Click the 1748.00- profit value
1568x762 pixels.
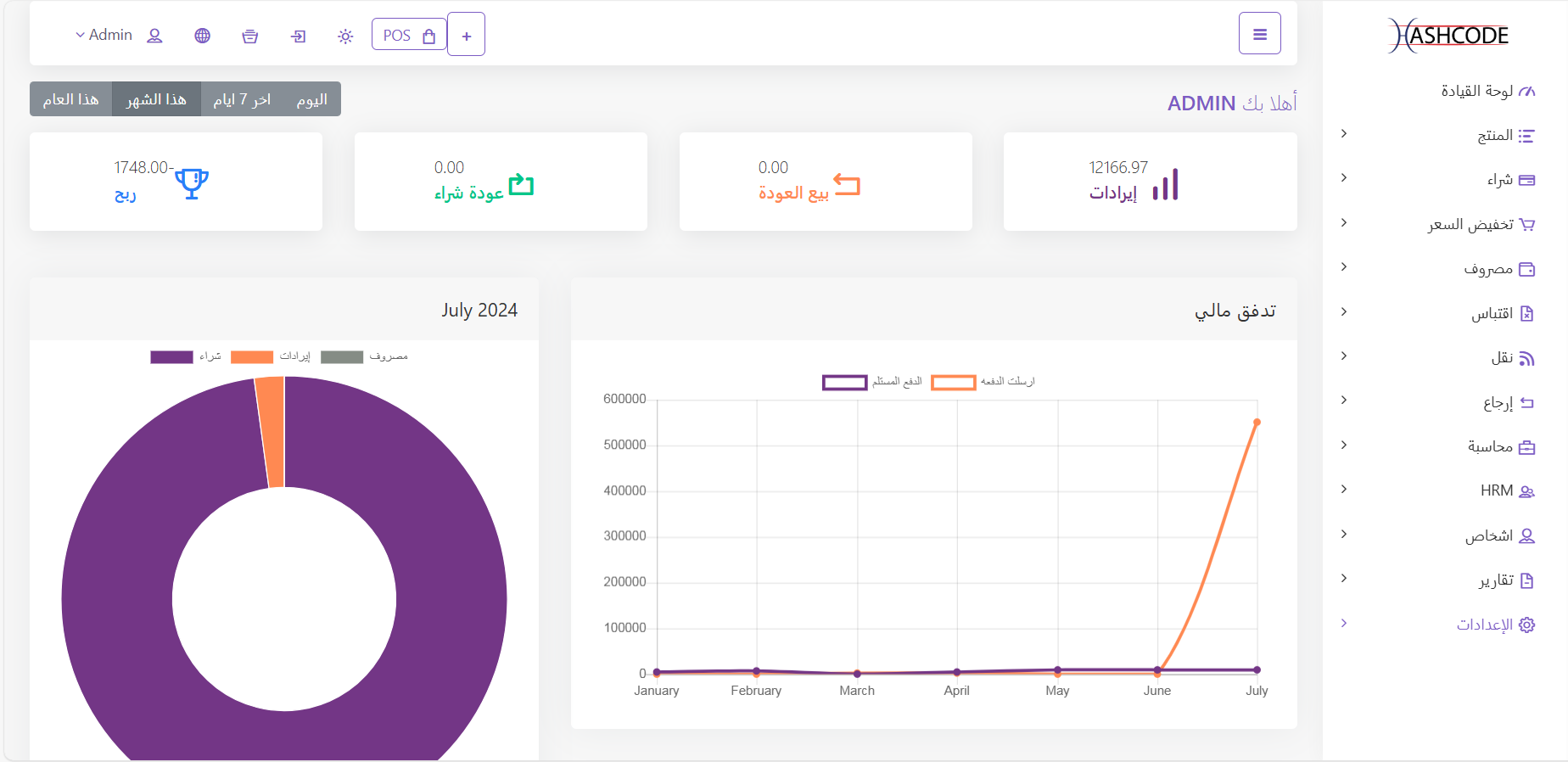143,168
